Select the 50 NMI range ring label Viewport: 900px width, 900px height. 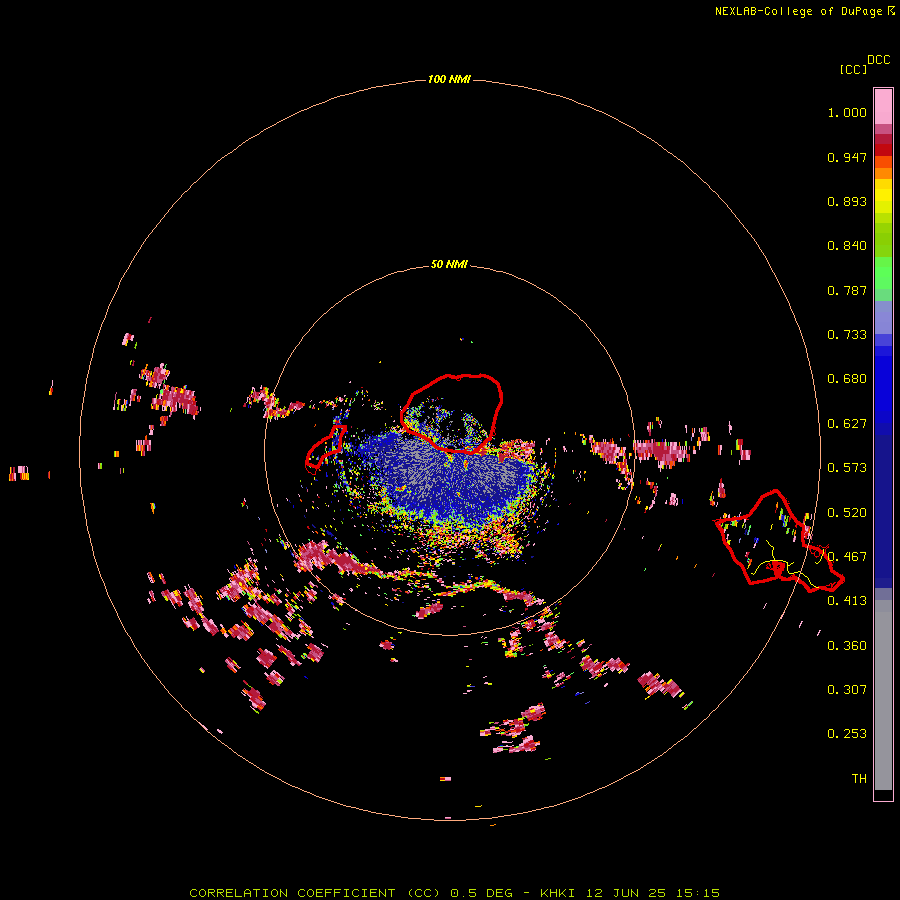click(449, 265)
